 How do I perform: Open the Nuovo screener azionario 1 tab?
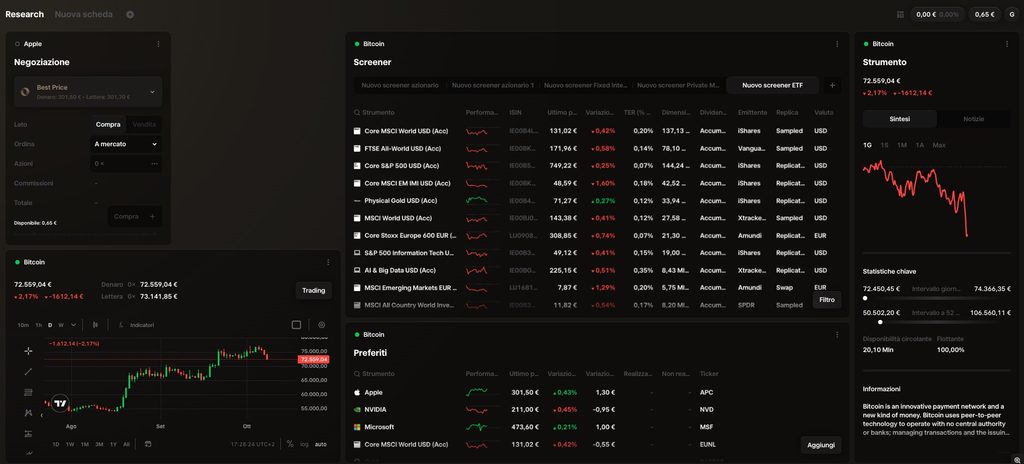[x=492, y=85]
